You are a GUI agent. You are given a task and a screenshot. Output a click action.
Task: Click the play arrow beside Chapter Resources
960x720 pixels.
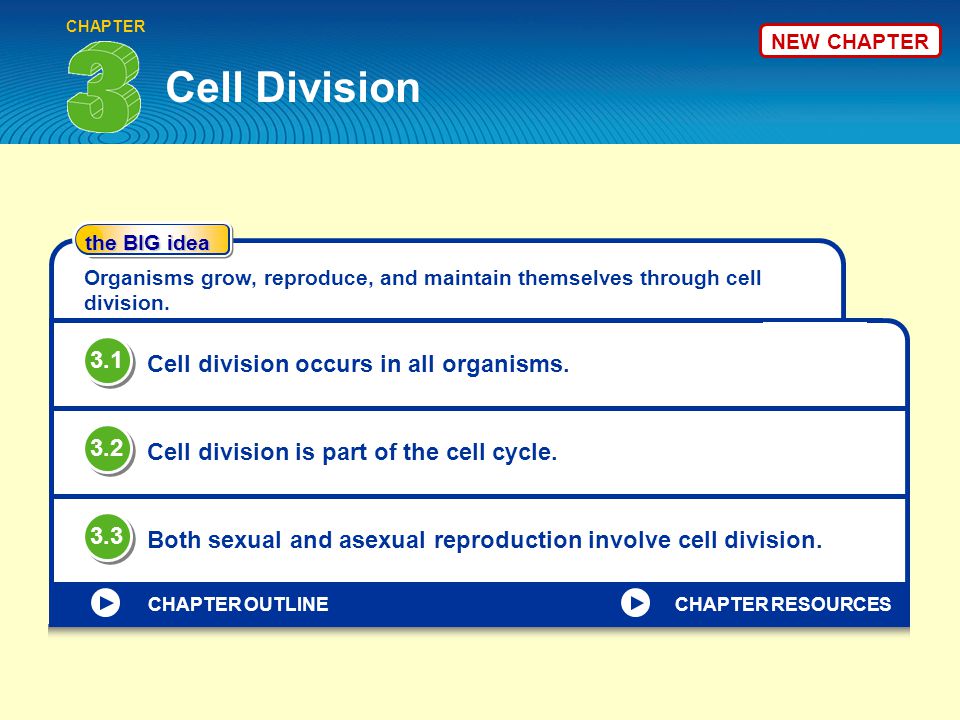click(x=635, y=603)
